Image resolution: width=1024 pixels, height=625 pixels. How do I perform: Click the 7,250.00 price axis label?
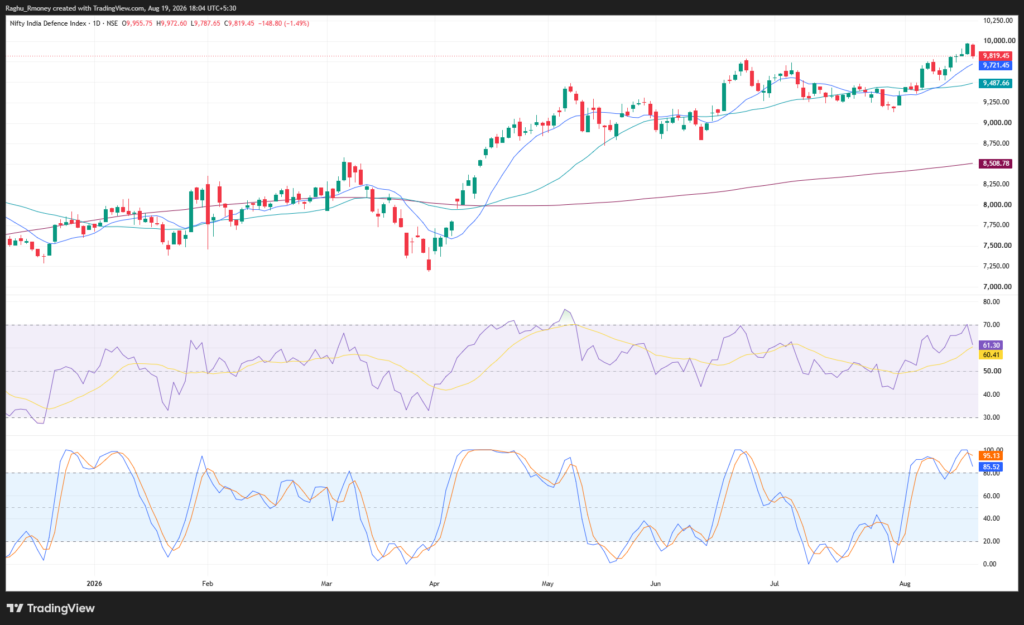997,266
